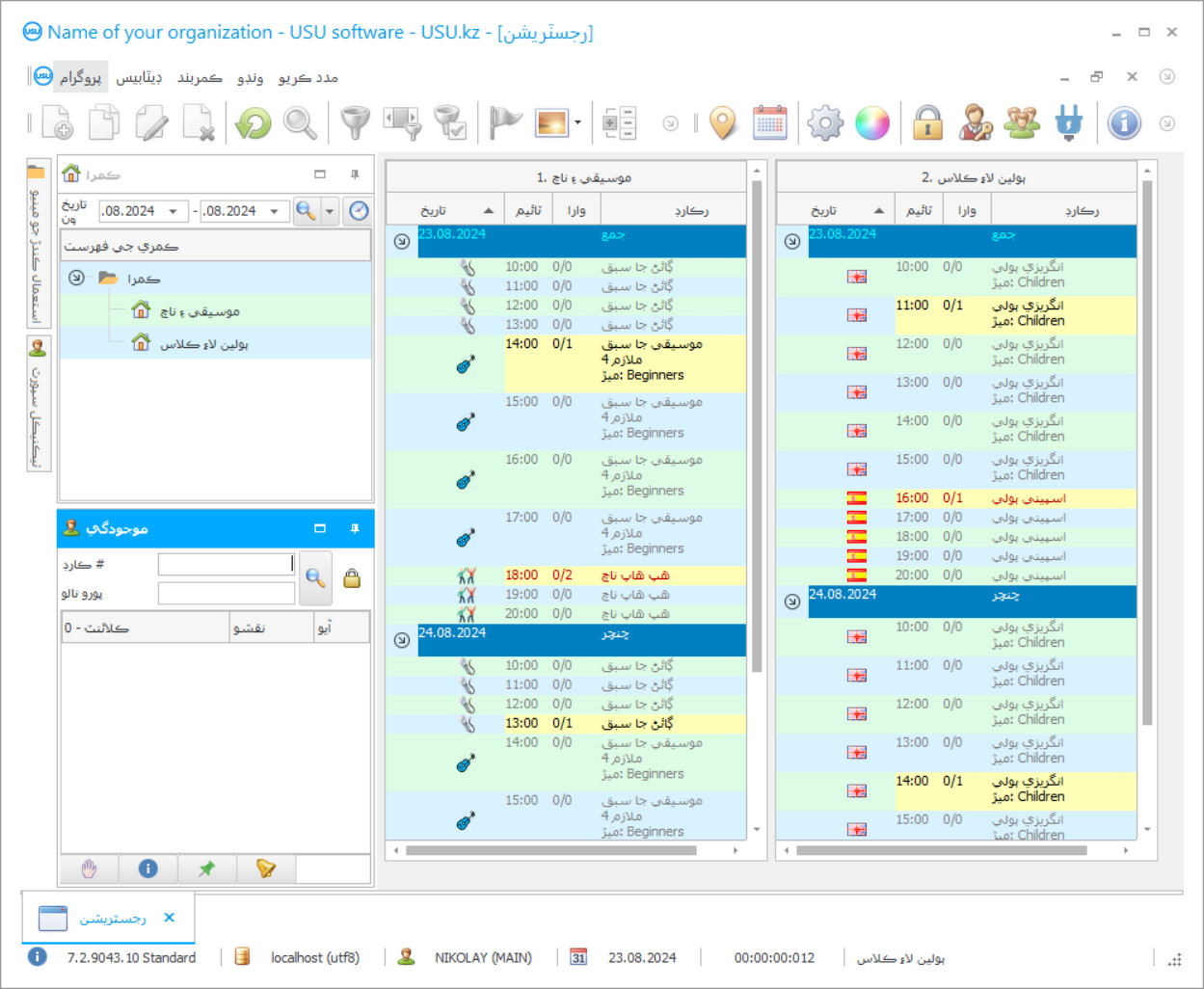The image size is (1204, 989).
Task: Click the funnel with checkmark icon
Action: tap(450, 123)
